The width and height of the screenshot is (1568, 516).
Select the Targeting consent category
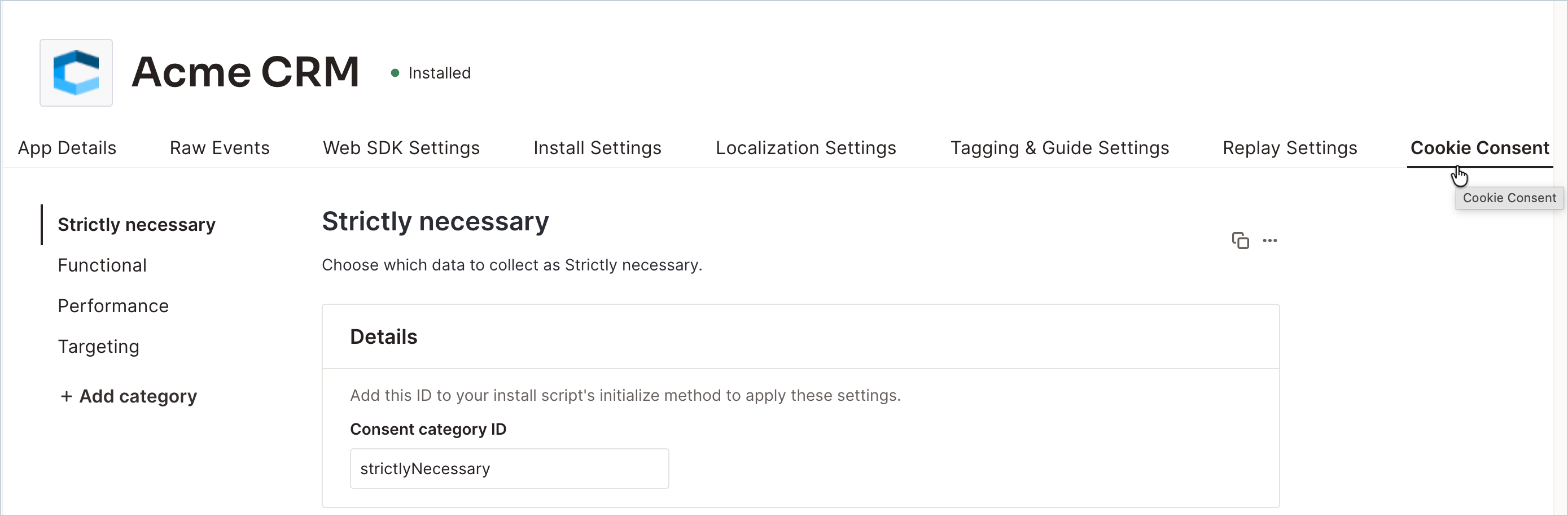99,347
